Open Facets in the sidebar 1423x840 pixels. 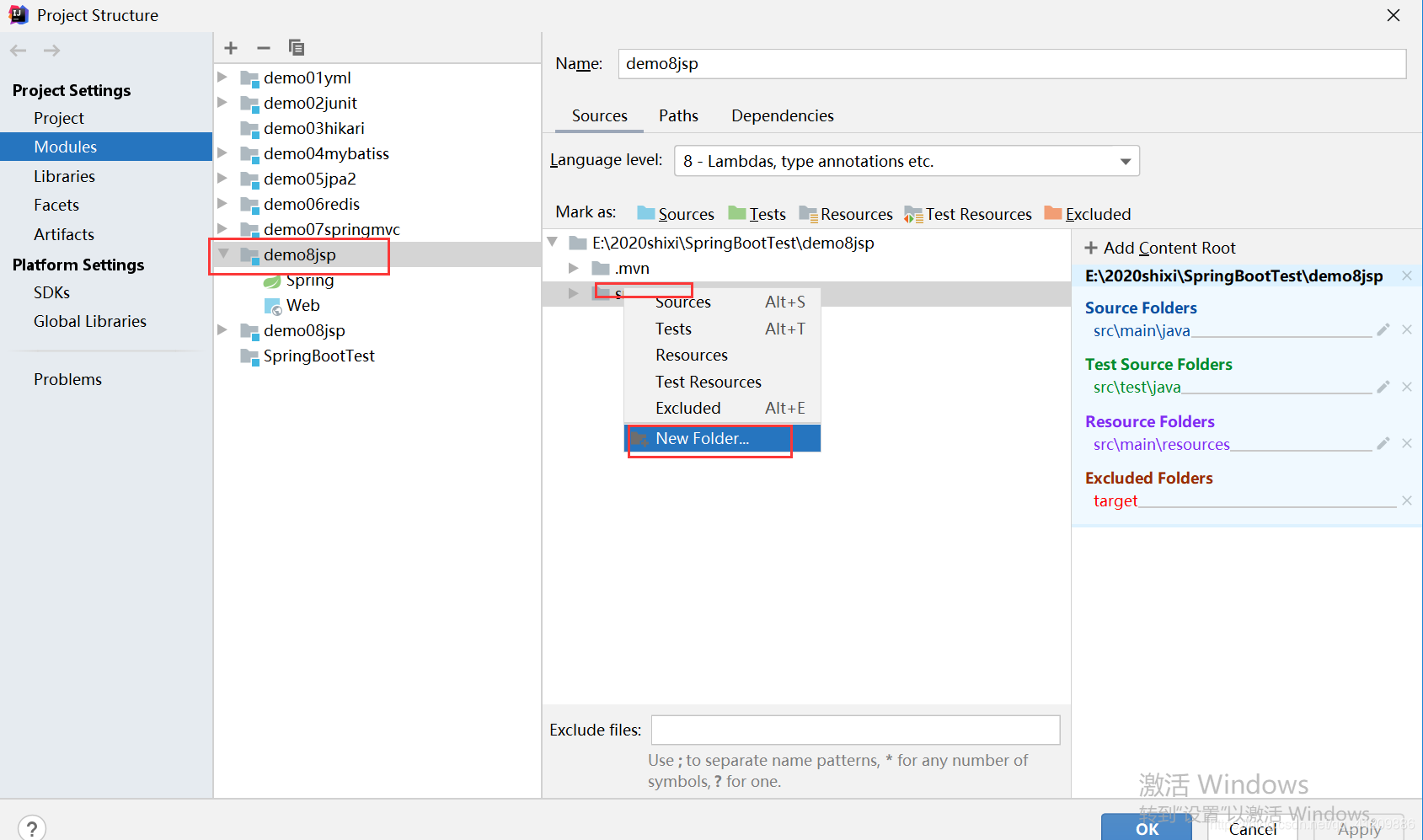(56, 205)
